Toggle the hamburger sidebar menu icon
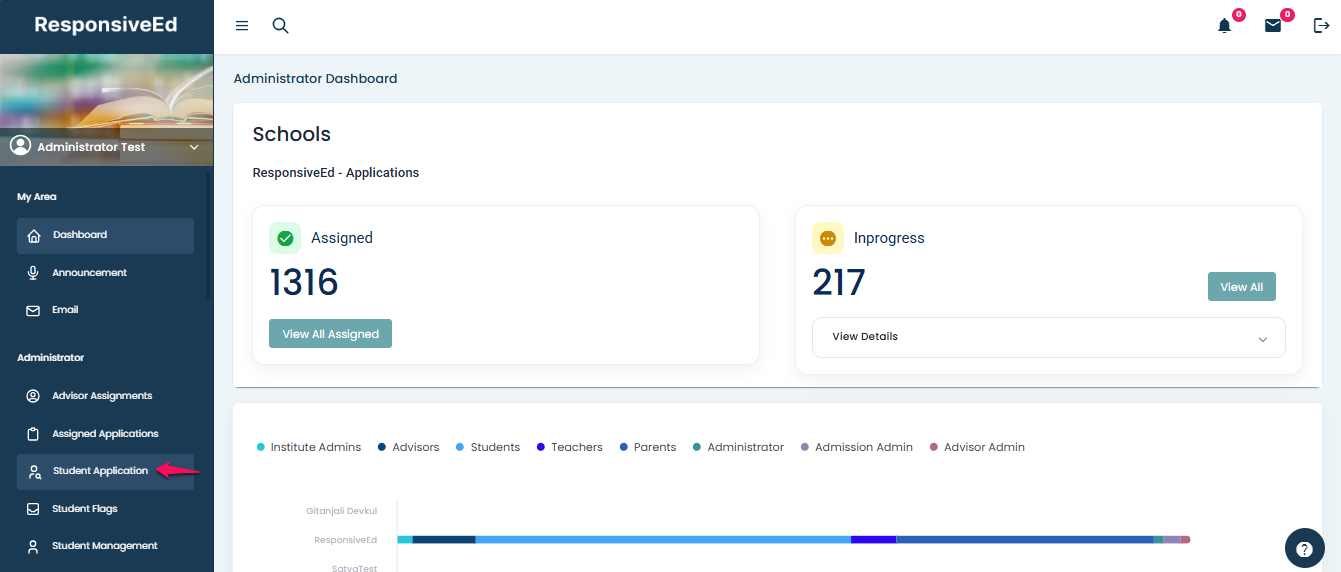The width and height of the screenshot is (1341, 572). [x=242, y=26]
